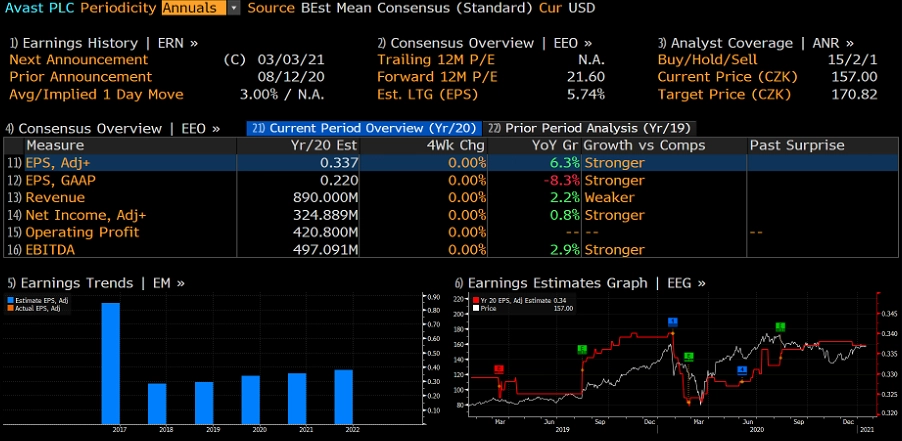The height and width of the screenshot is (441, 902).
Task: Select the EBITDA measure row
Action: pos(450,250)
